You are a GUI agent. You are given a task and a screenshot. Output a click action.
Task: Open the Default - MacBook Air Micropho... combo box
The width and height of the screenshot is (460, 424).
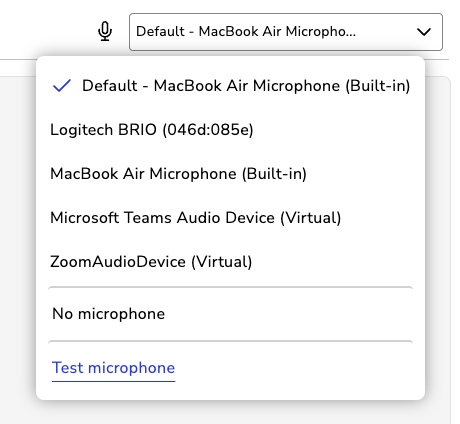click(286, 32)
